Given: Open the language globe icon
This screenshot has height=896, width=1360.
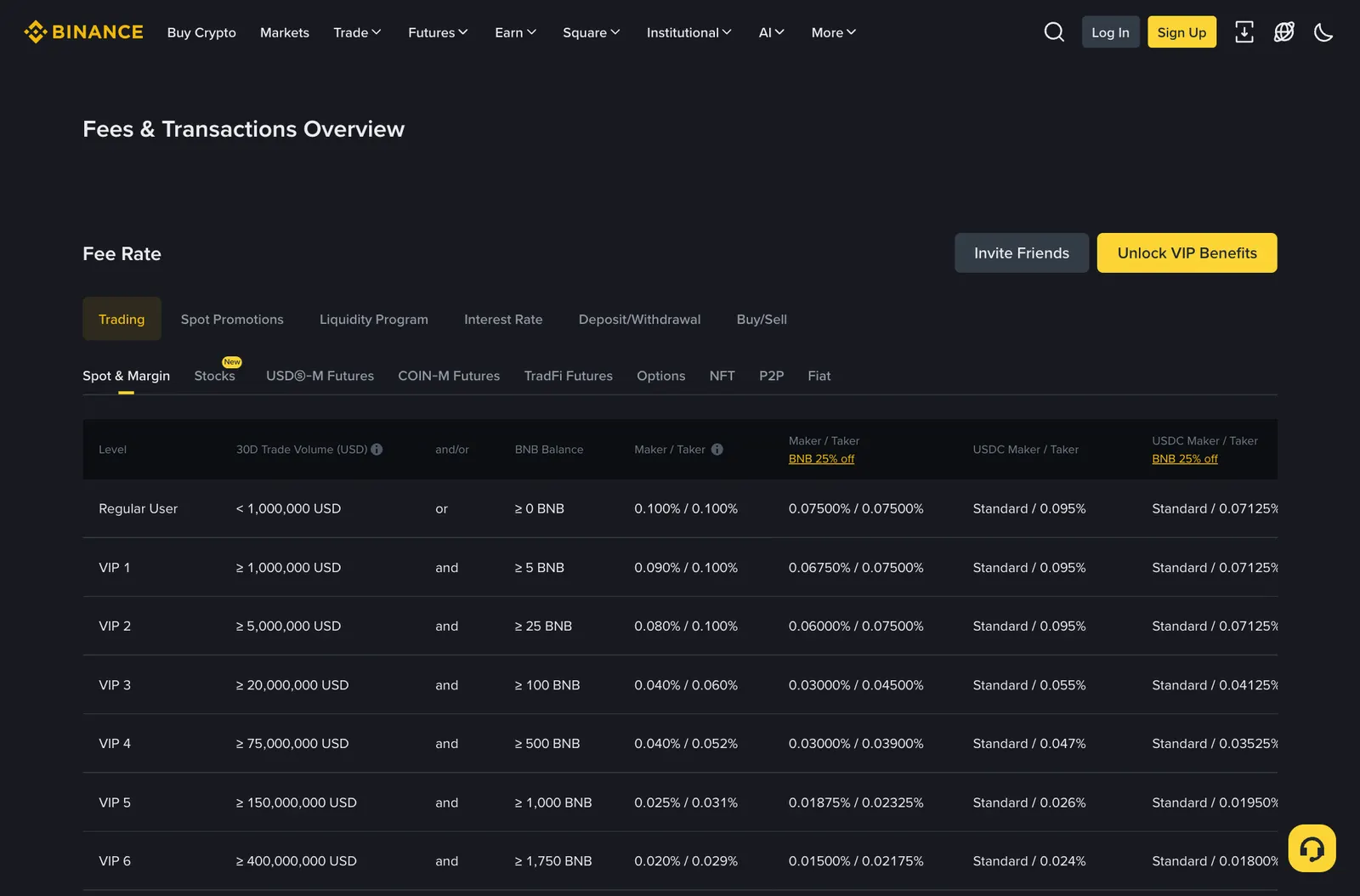Looking at the screenshot, I should click(1284, 32).
